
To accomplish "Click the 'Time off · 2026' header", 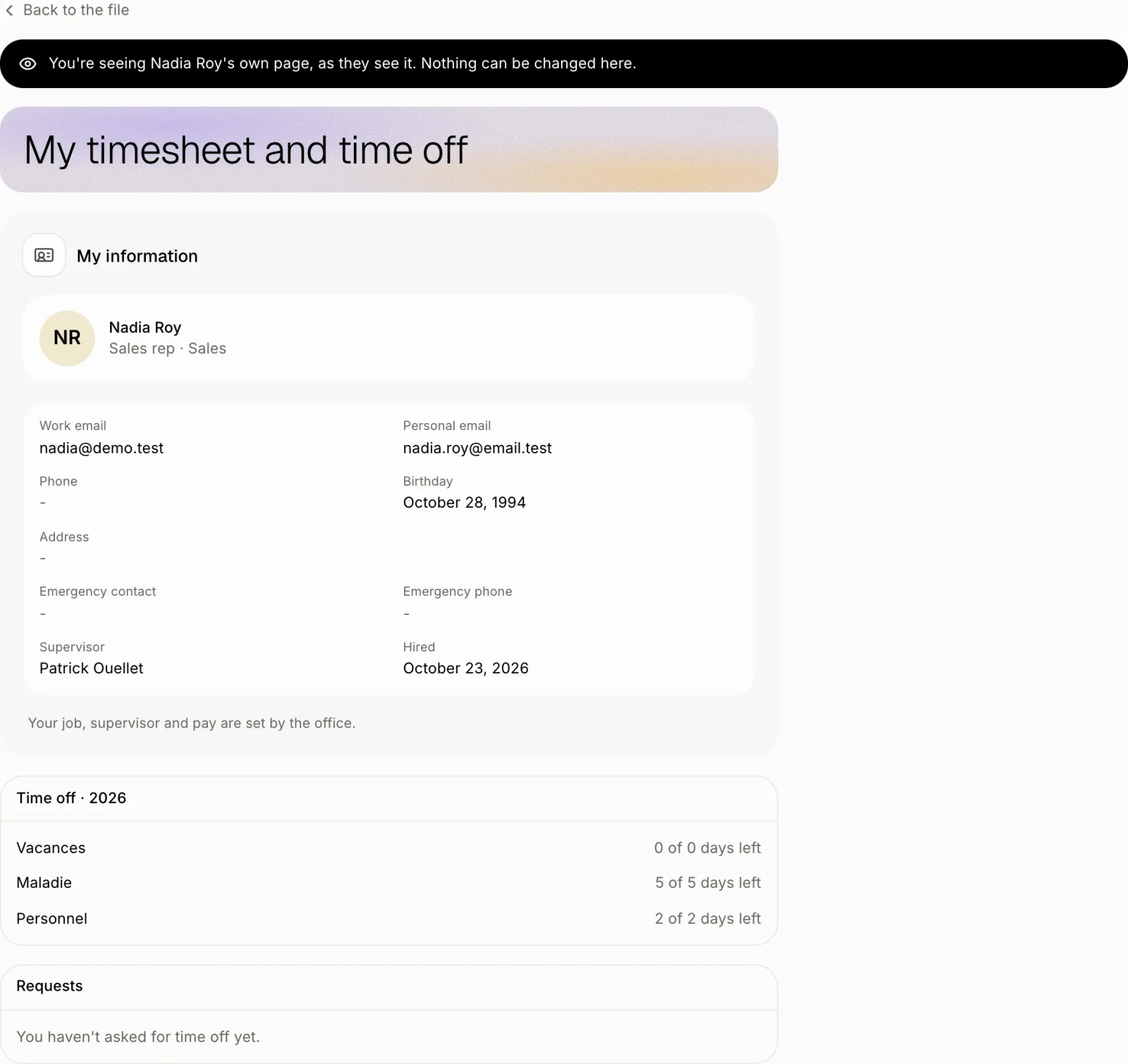I will click(x=71, y=798).
